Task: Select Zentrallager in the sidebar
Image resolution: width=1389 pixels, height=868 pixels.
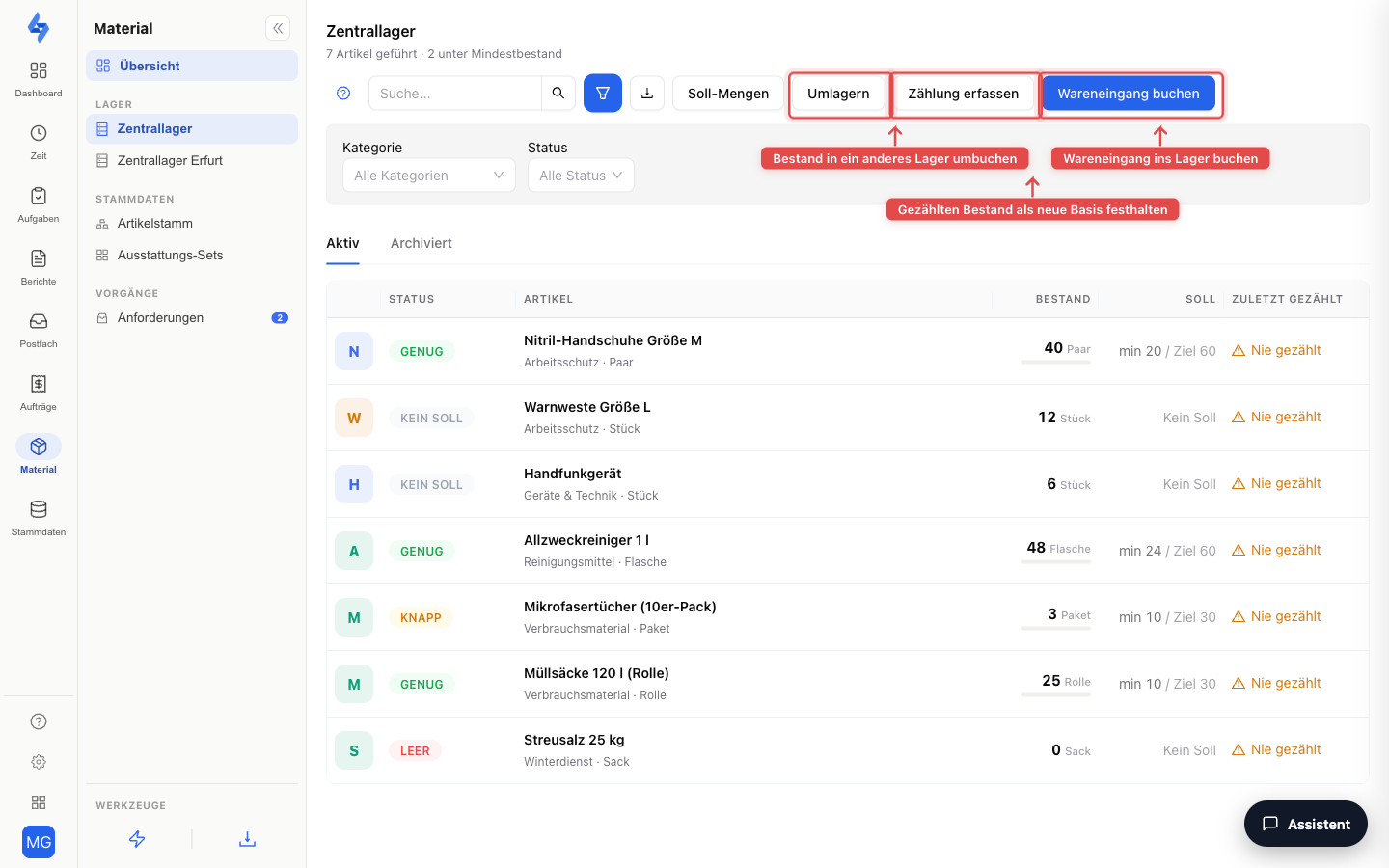Action: point(192,129)
